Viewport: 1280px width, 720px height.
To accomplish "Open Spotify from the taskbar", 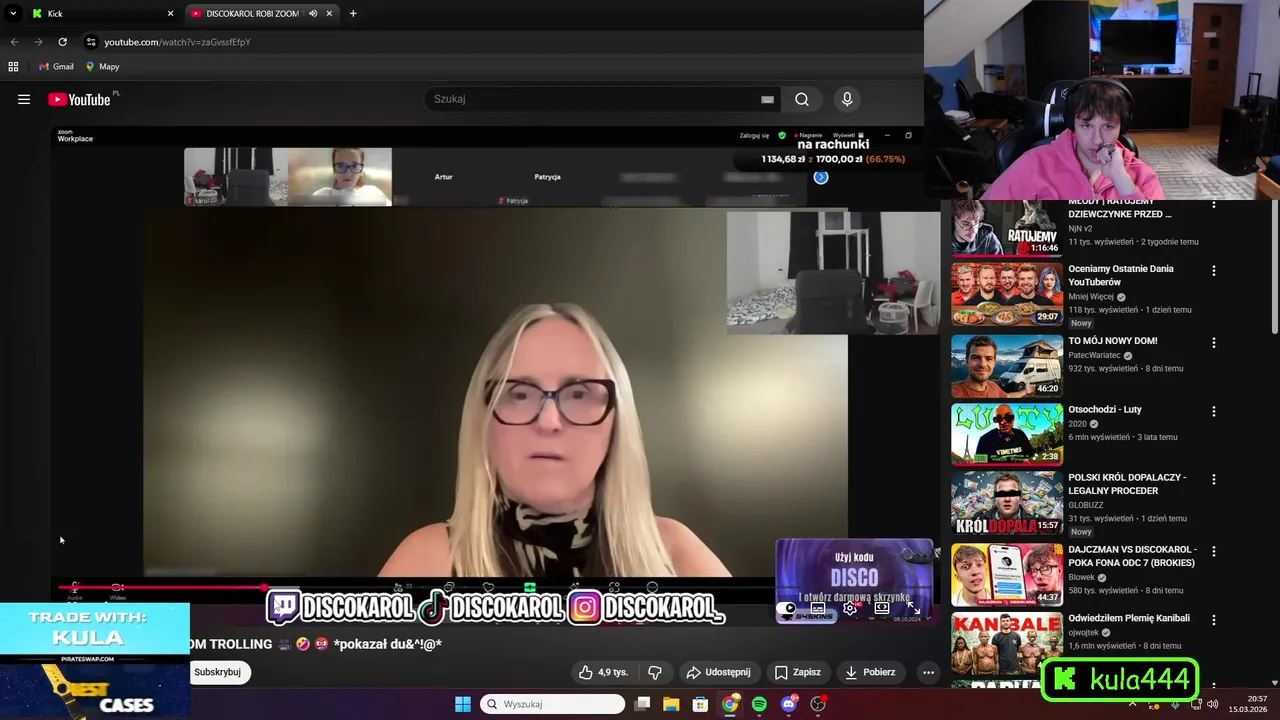I will [759, 704].
